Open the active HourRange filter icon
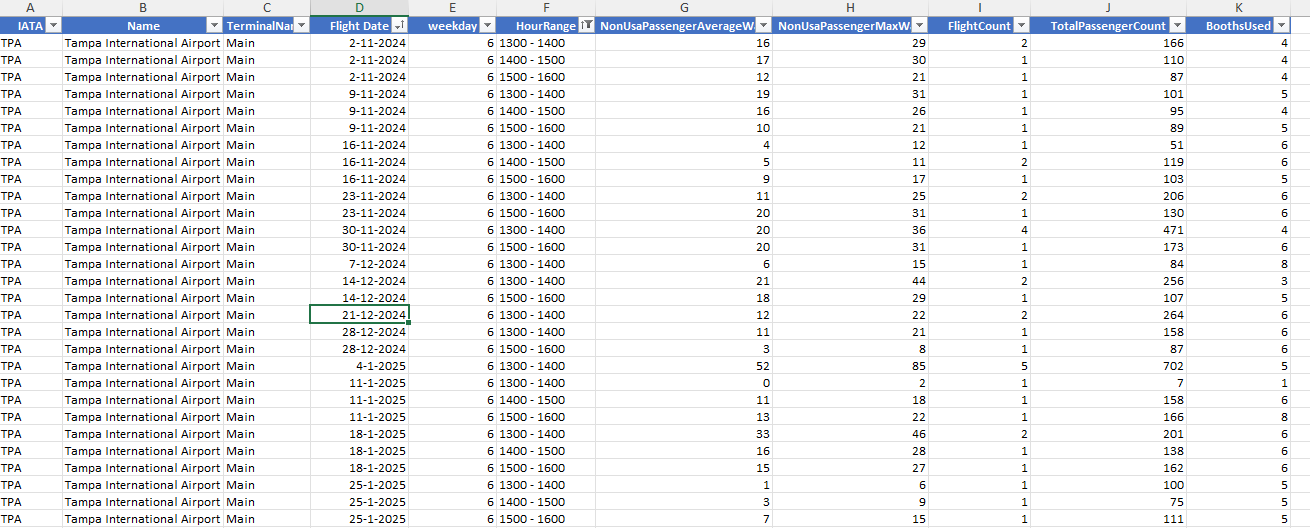The width and height of the screenshot is (1310, 528). [x=586, y=25]
